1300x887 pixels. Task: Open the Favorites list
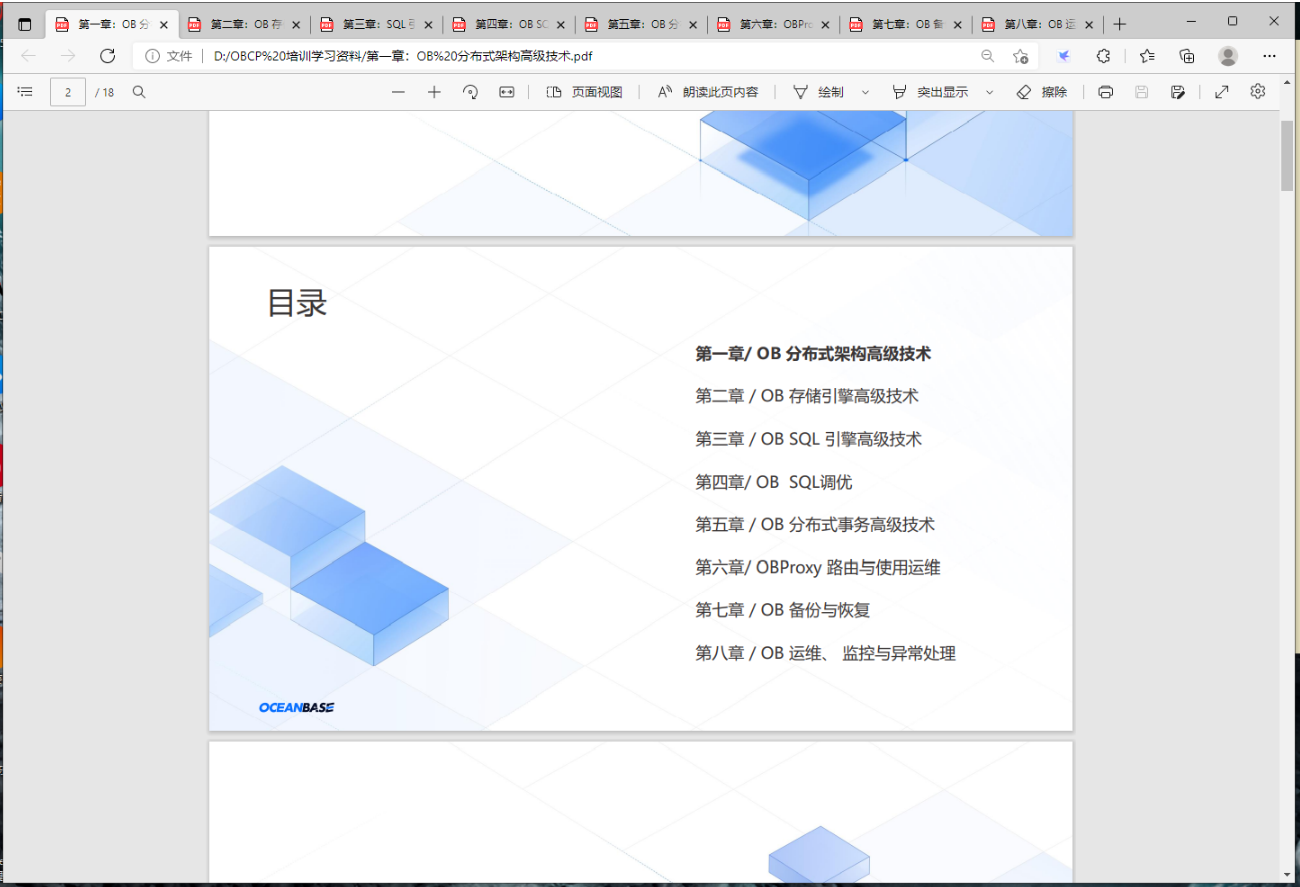pyautogui.click(x=1147, y=56)
